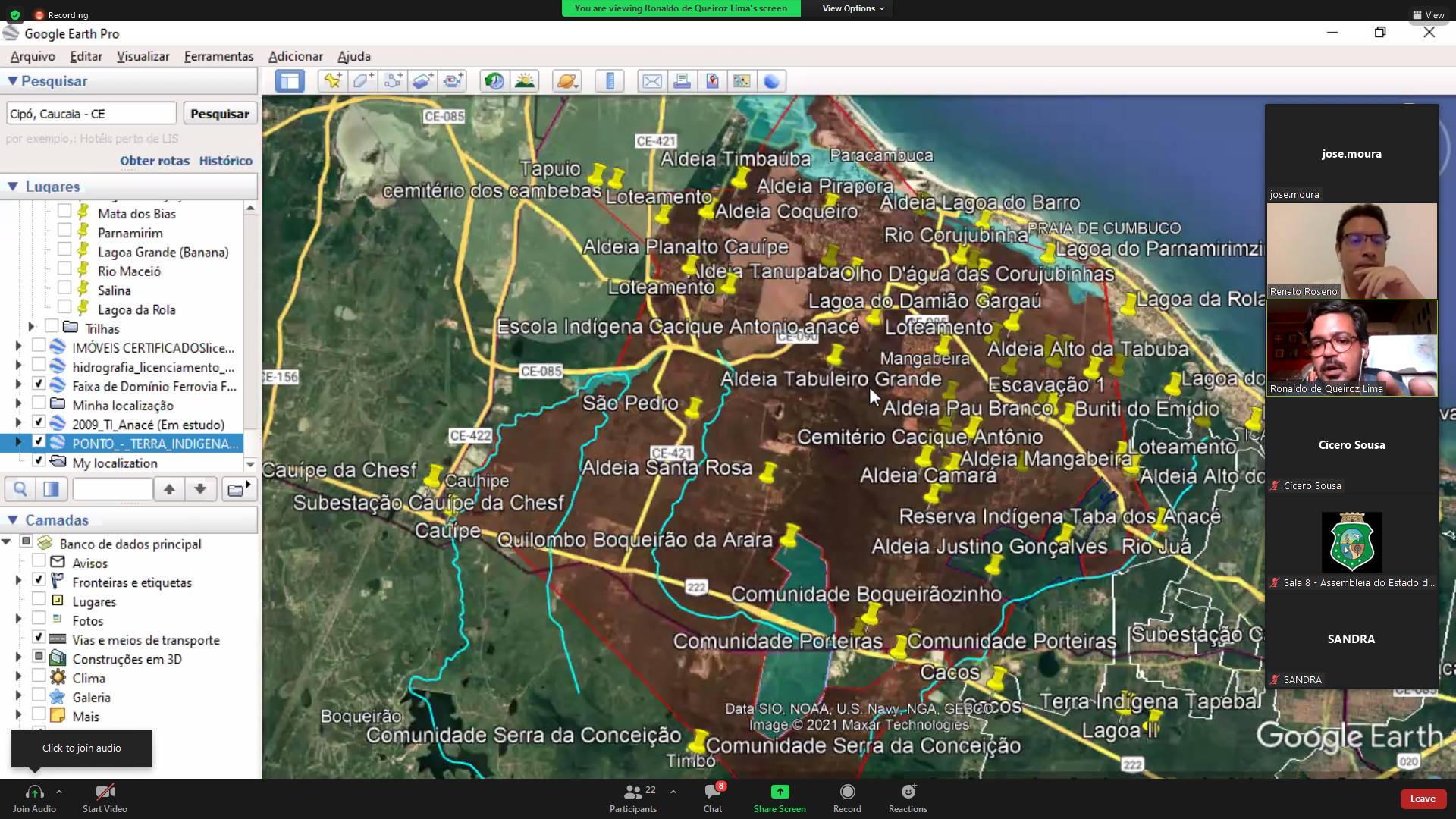Viewport: 1456px width, 819px height.
Task: Open the historical imagery clock tool
Action: pos(494,81)
